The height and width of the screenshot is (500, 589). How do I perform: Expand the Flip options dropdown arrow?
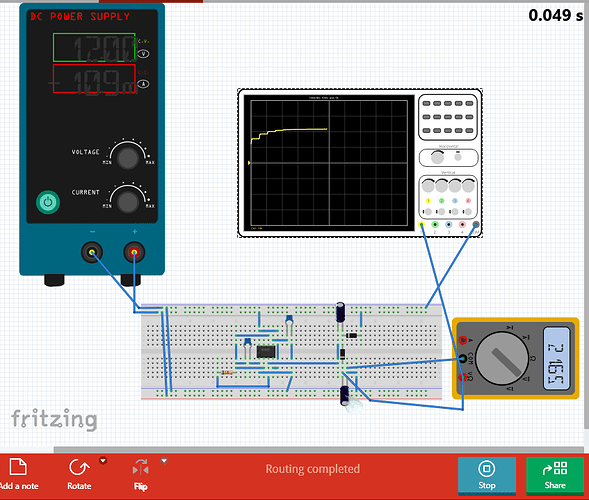tap(164, 460)
